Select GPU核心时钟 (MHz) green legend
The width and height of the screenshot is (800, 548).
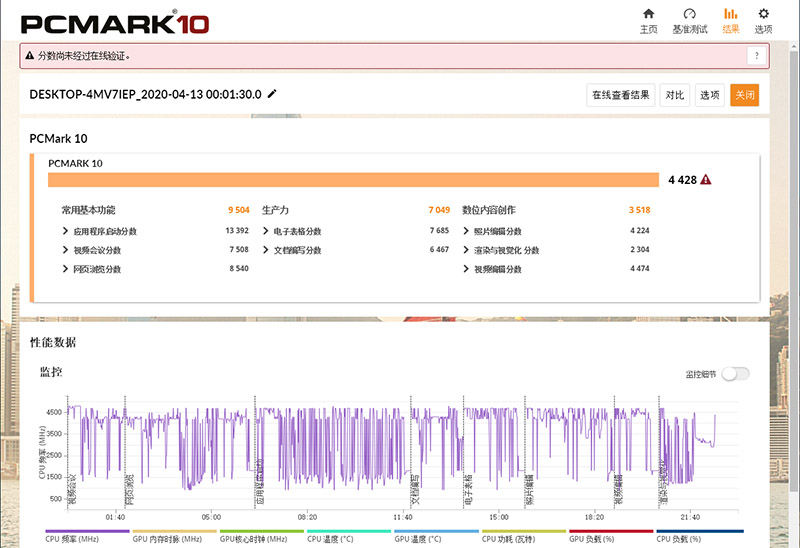click(262, 536)
